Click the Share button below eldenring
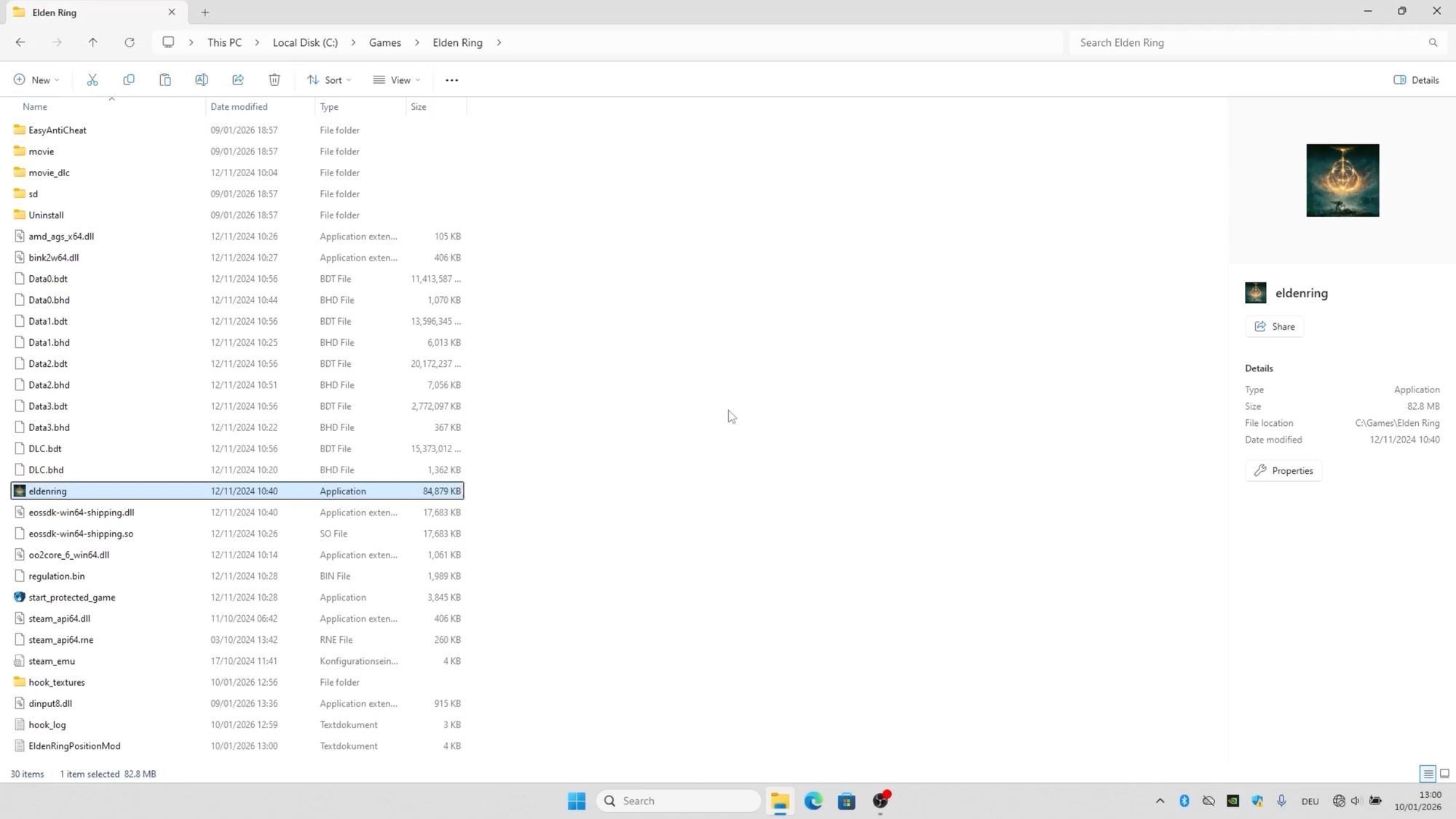The image size is (1456, 819). point(1275,327)
